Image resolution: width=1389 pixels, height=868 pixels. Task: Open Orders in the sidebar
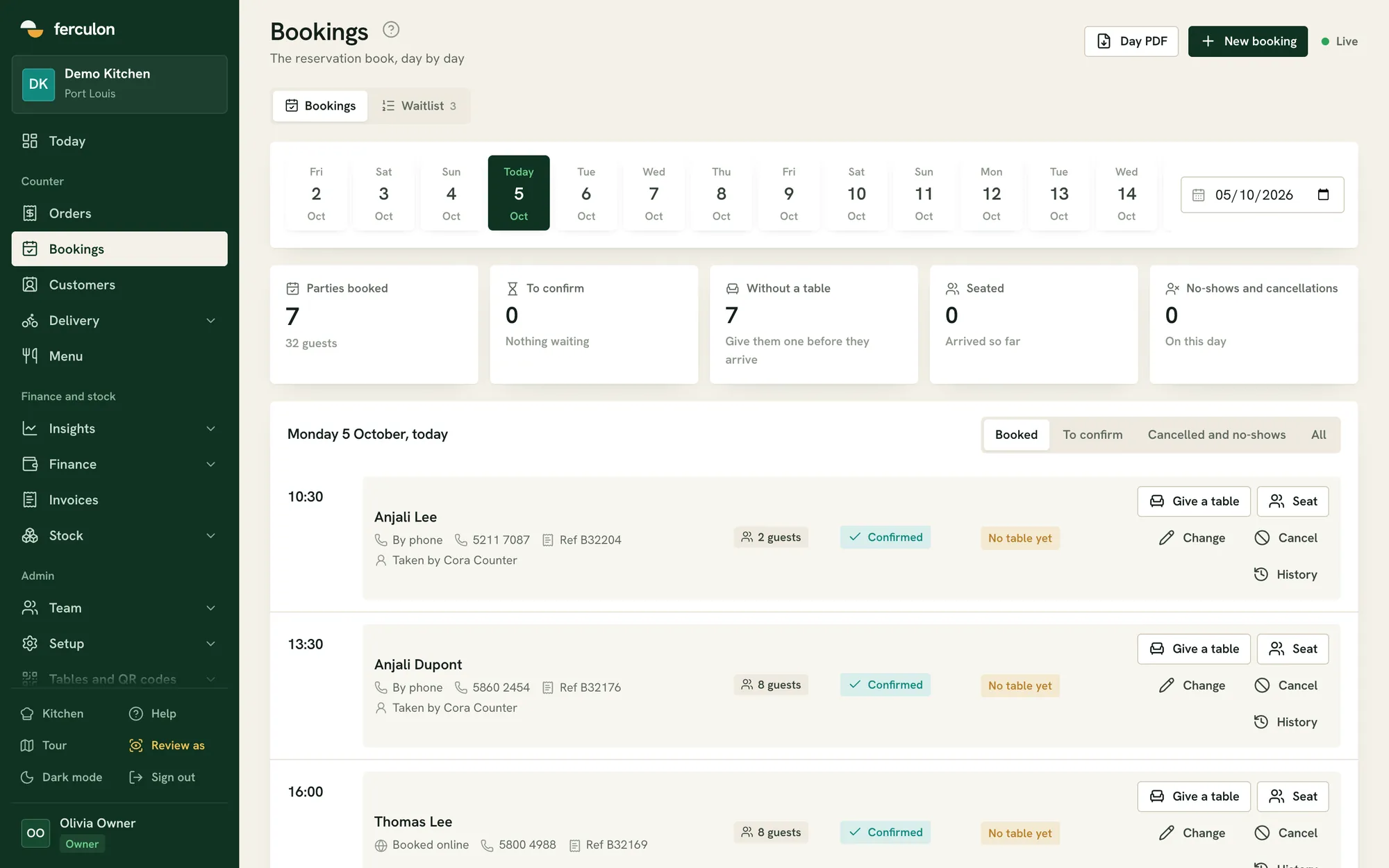point(119,213)
